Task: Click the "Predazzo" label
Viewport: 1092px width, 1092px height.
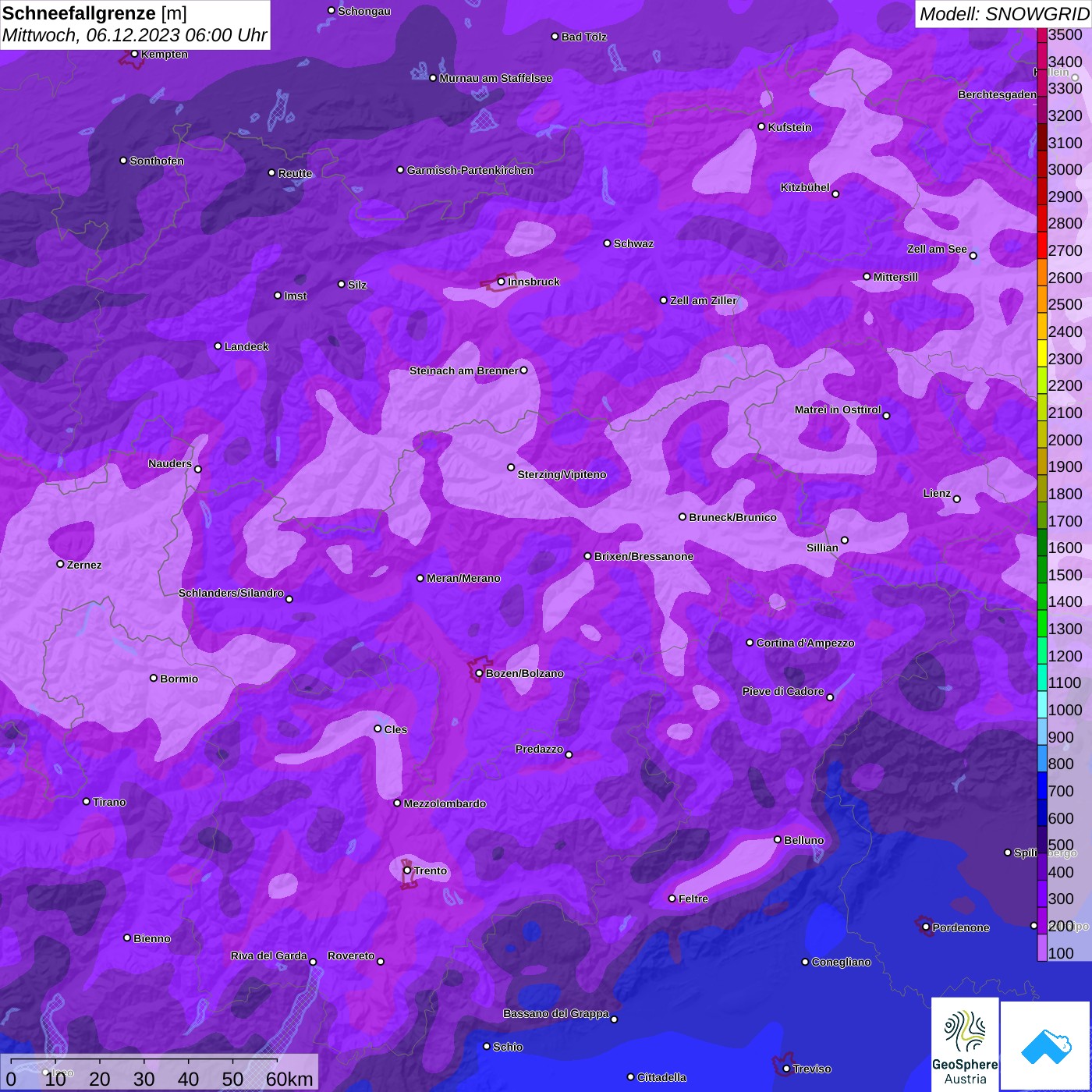Action: pyautogui.click(x=539, y=749)
